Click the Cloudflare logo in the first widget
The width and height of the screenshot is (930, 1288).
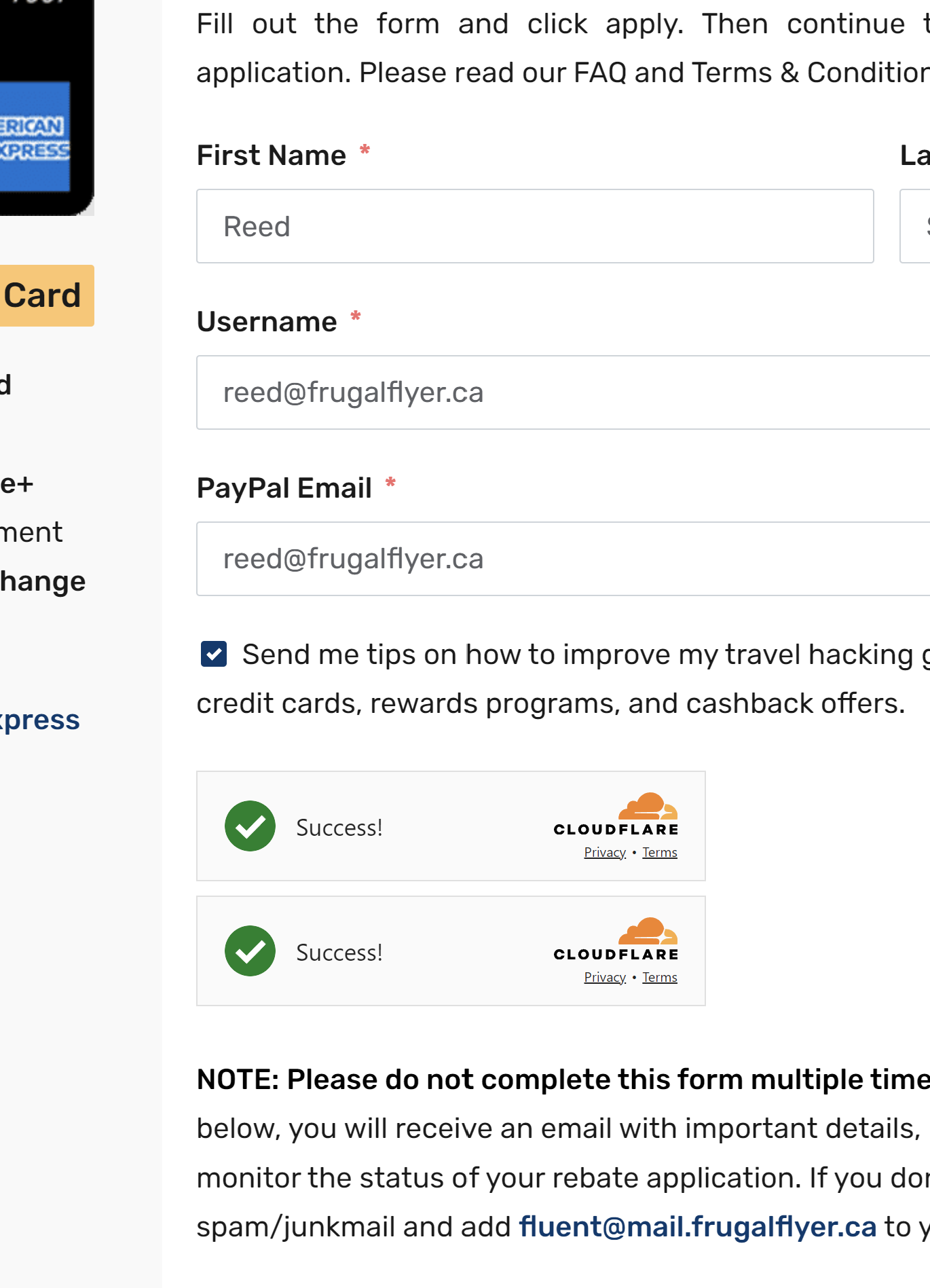616,815
